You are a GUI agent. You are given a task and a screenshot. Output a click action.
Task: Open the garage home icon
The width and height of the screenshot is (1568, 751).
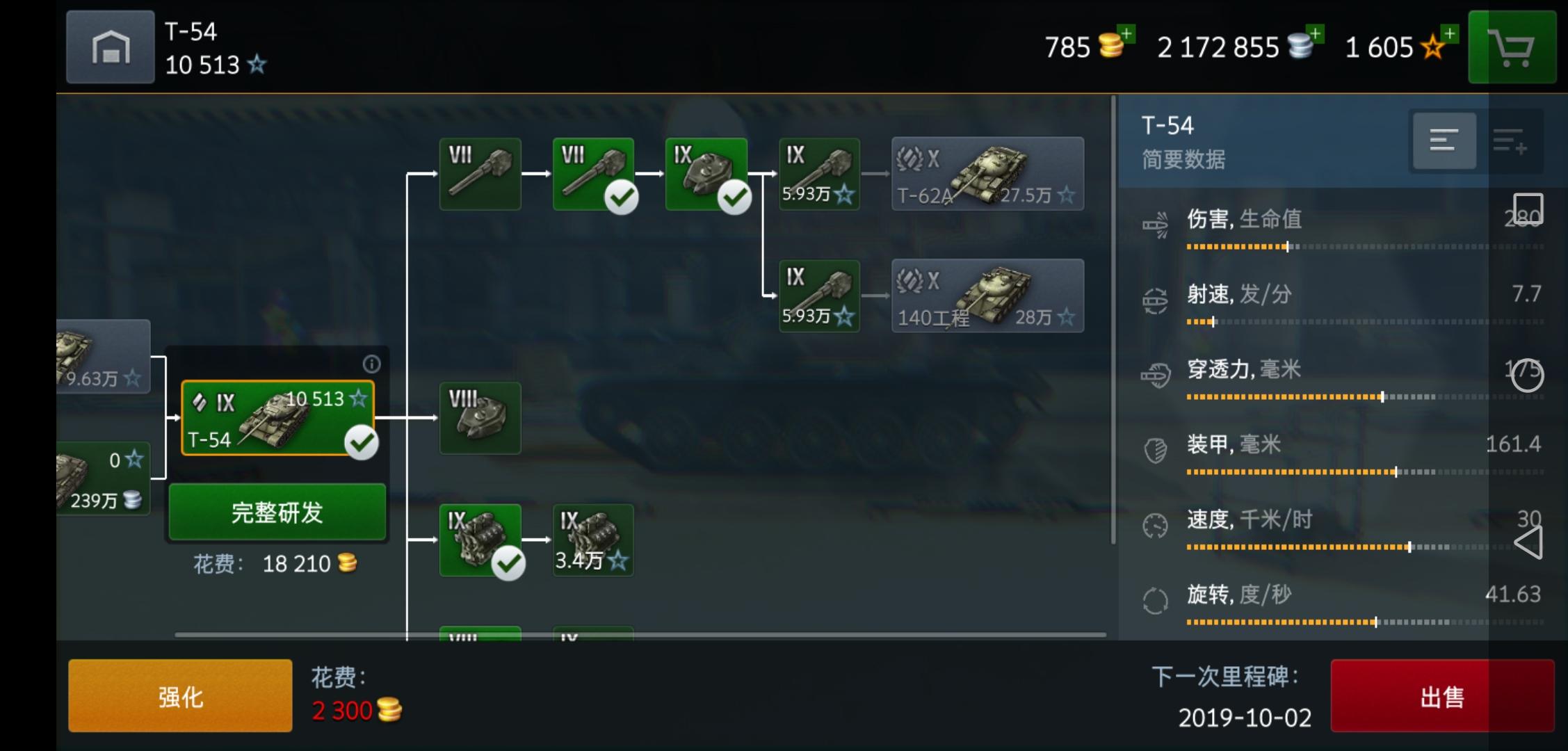111,47
